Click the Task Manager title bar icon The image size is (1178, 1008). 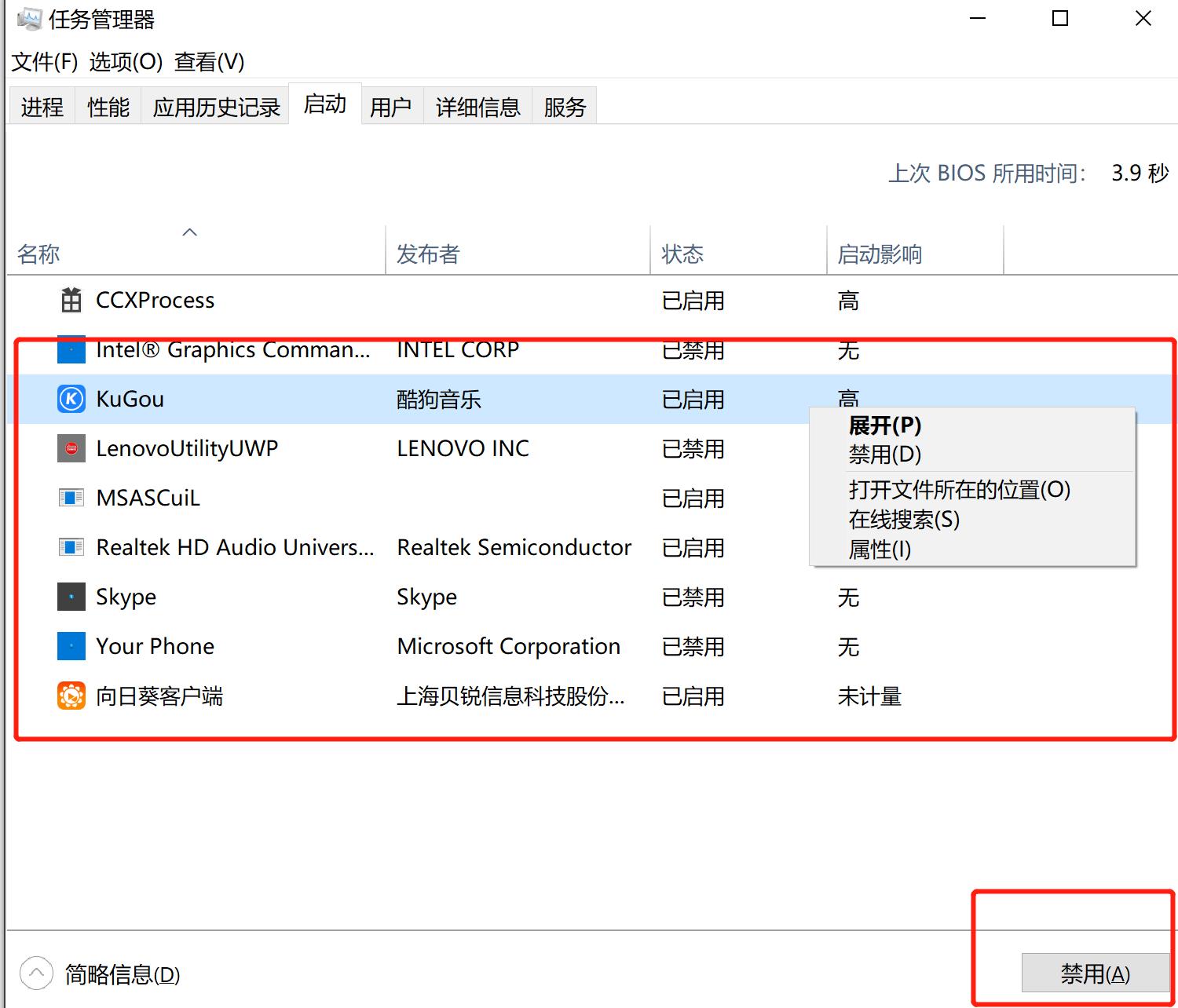click(x=29, y=19)
